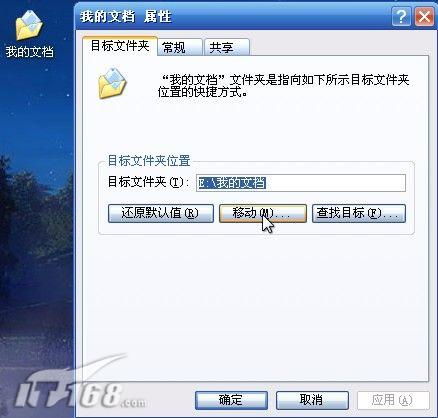Click the 还原默认值(R) button
Image resolution: width=438 pixels, height=418 pixels.
[x=161, y=213]
